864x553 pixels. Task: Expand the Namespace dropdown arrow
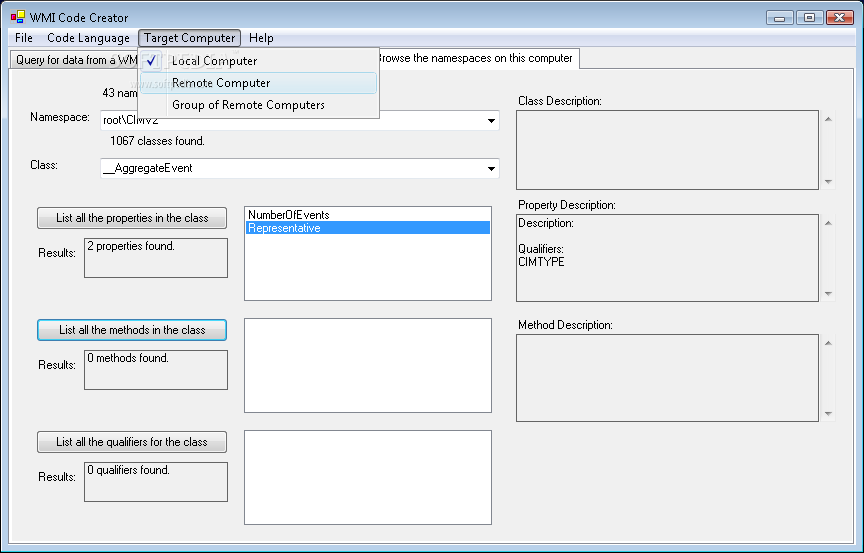pos(491,121)
